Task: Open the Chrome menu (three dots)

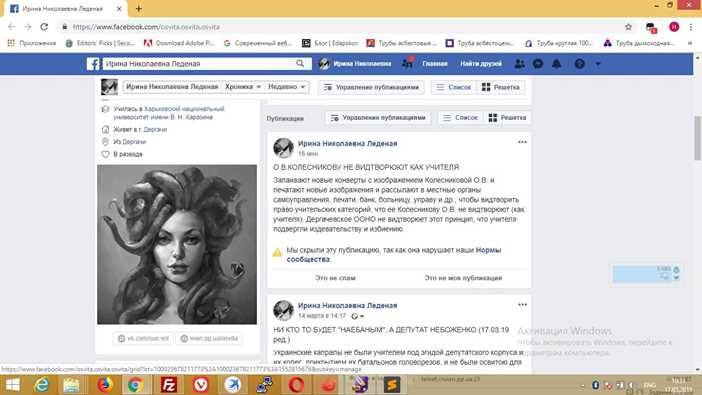Action: 691,27
